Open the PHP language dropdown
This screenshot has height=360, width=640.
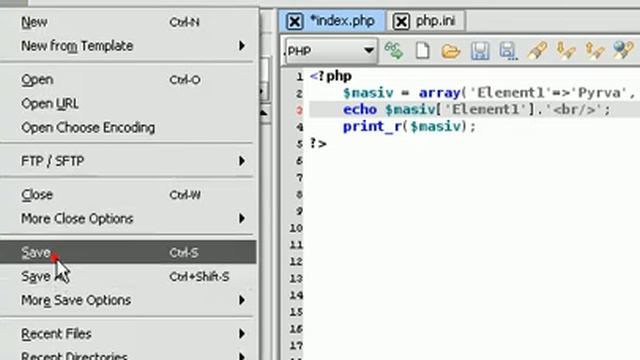(331, 51)
